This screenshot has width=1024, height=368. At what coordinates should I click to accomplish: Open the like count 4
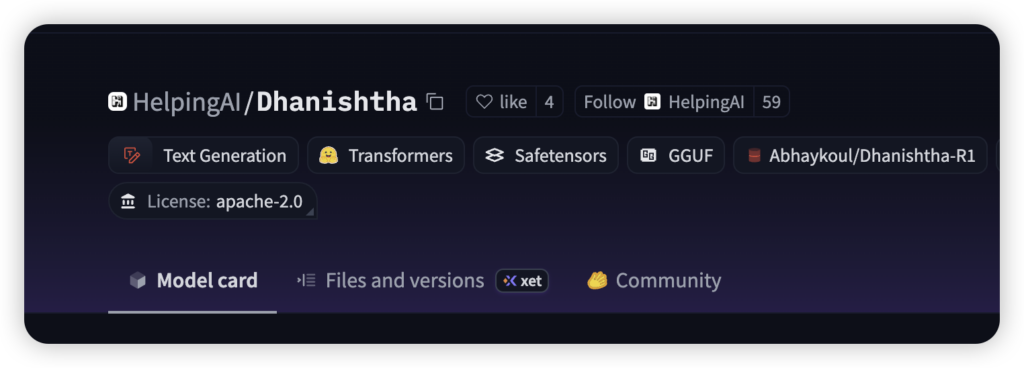[x=549, y=102]
